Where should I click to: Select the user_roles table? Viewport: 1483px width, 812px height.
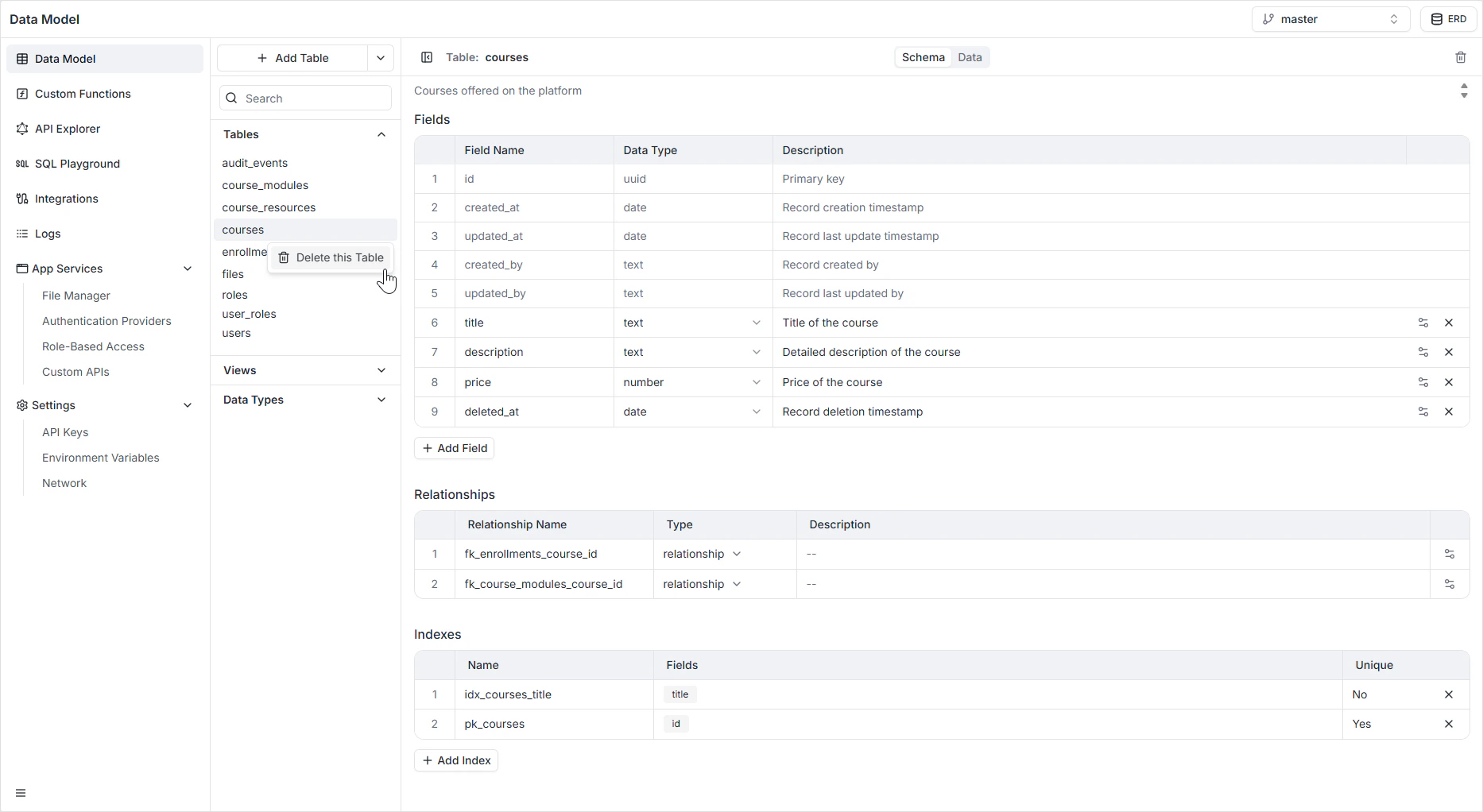click(249, 314)
